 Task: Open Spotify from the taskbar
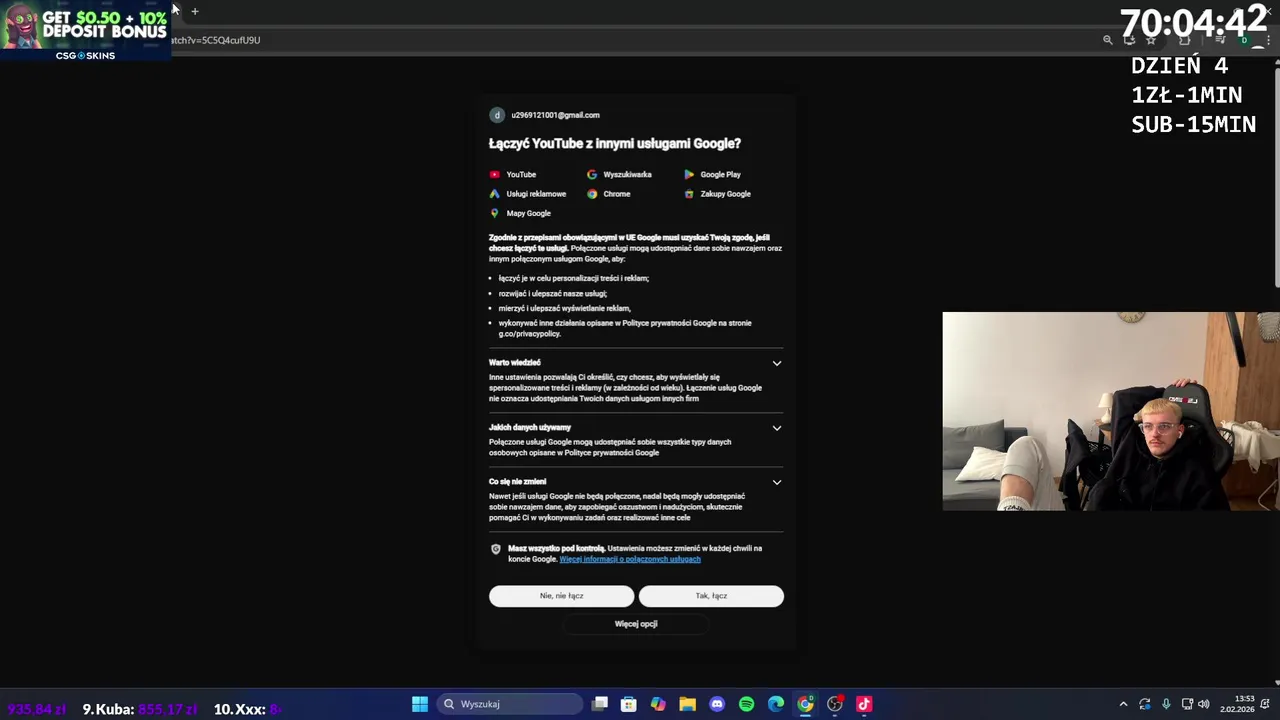746,704
